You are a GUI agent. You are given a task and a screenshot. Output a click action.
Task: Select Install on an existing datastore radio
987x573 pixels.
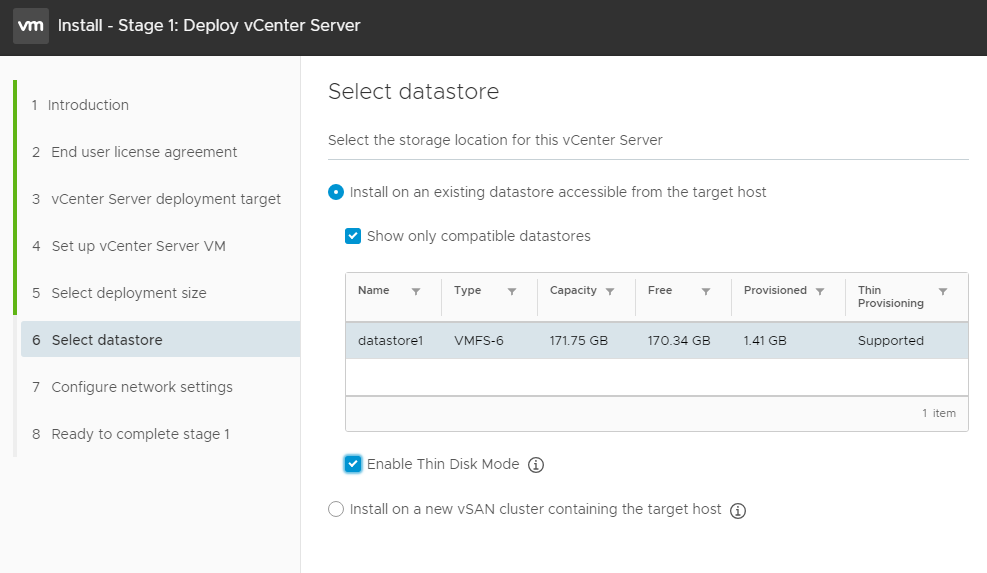click(x=336, y=192)
